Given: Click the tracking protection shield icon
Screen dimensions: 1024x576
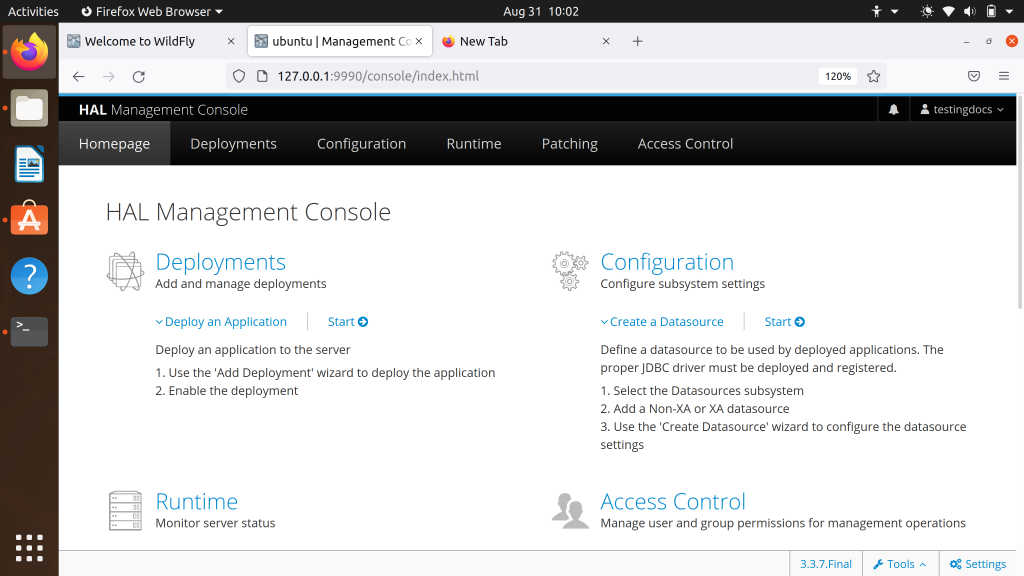Looking at the screenshot, I should point(237,75).
